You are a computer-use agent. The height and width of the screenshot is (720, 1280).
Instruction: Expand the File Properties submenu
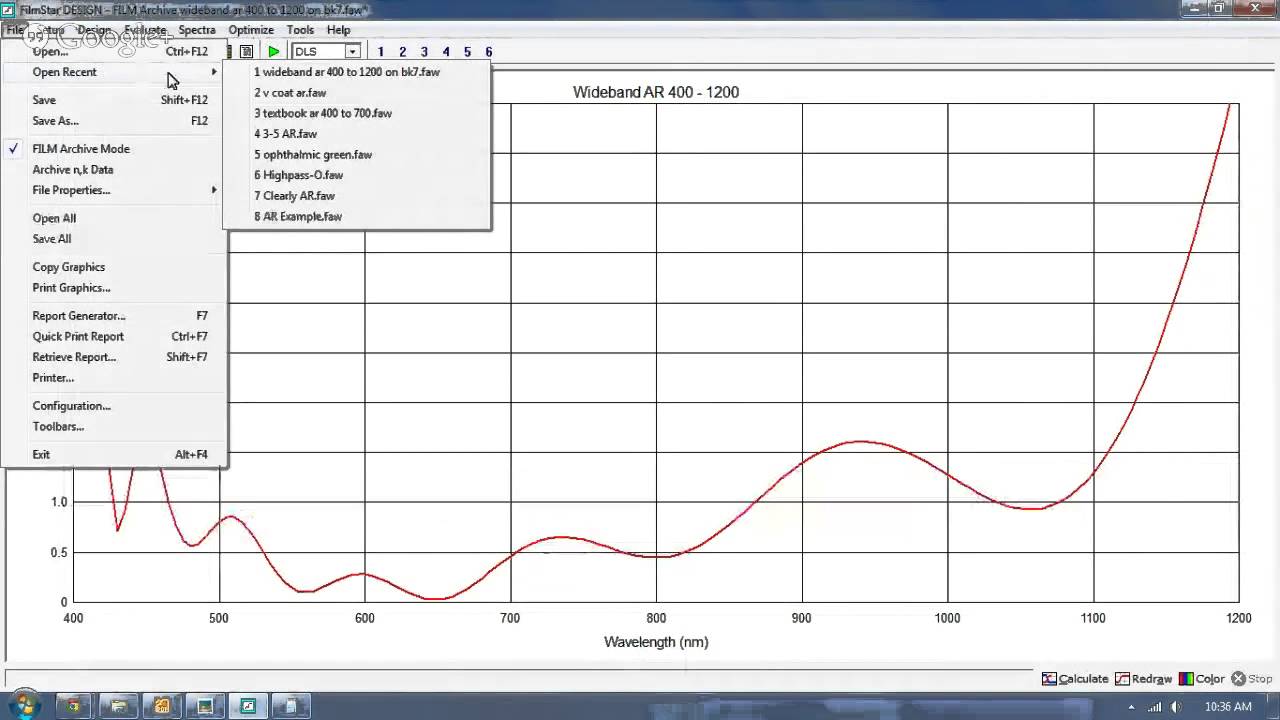[116, 190]
